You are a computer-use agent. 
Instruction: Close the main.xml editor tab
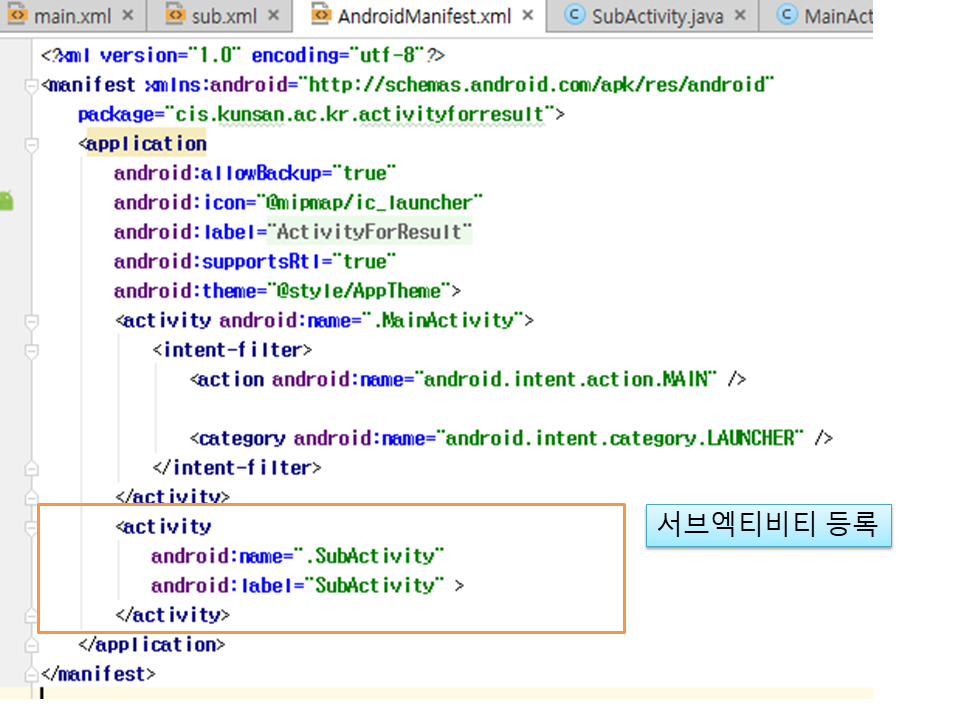pos(127,16)
